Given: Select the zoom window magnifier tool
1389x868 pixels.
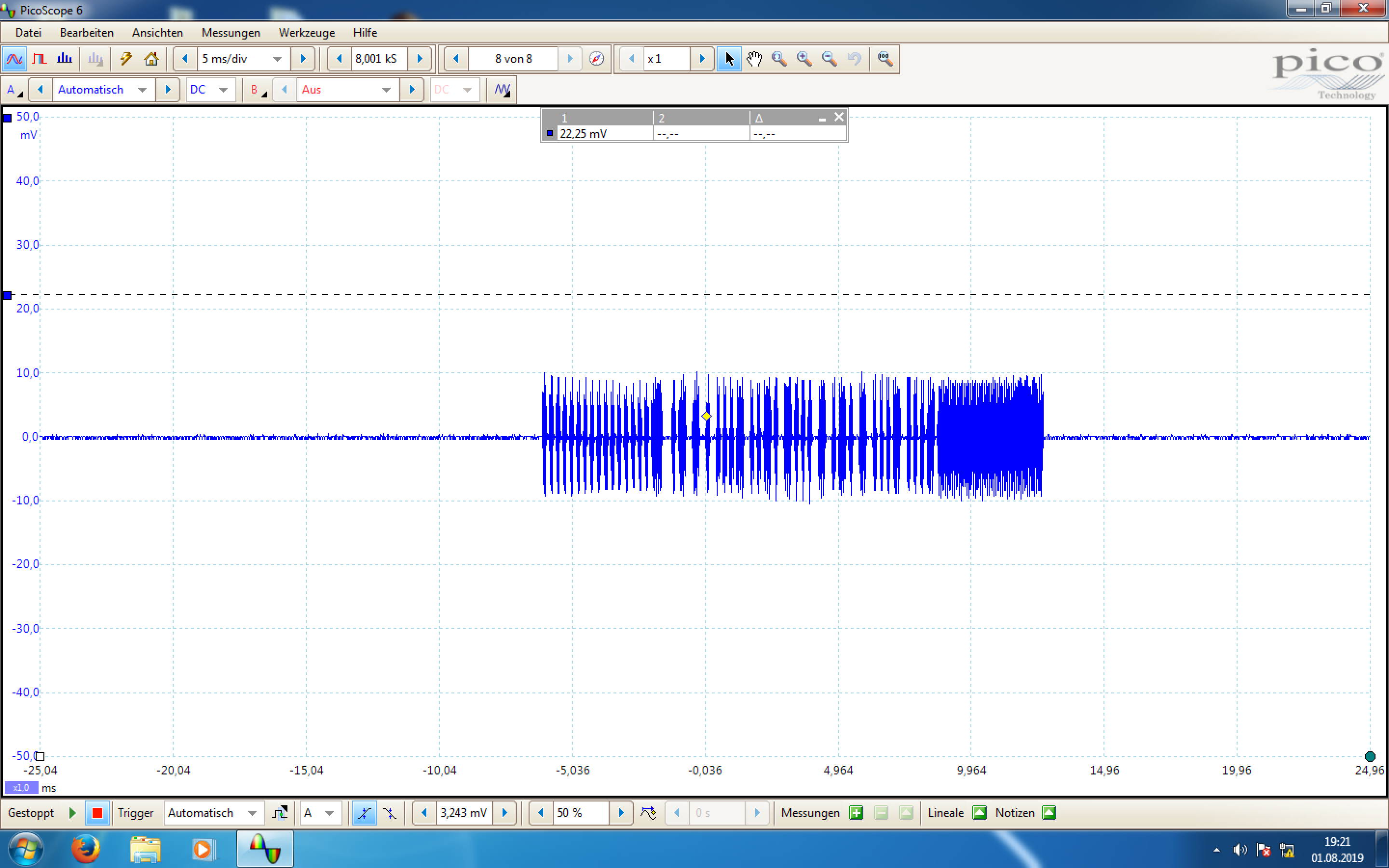Looking at the screenshot, I should coord(779,58).
